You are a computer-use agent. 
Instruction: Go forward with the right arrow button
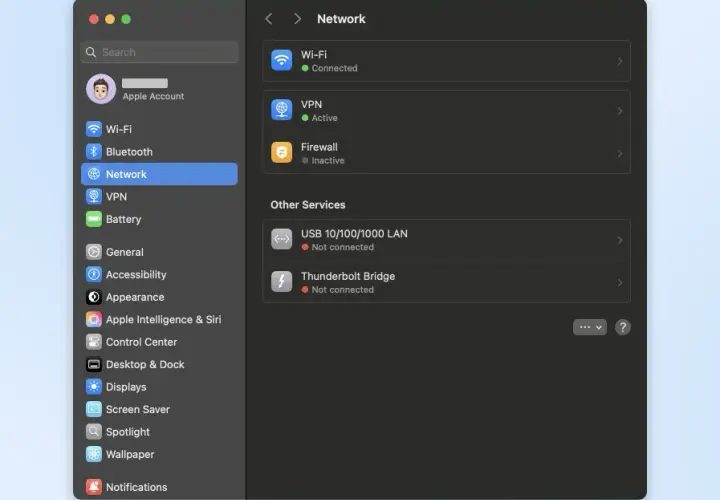297,19
